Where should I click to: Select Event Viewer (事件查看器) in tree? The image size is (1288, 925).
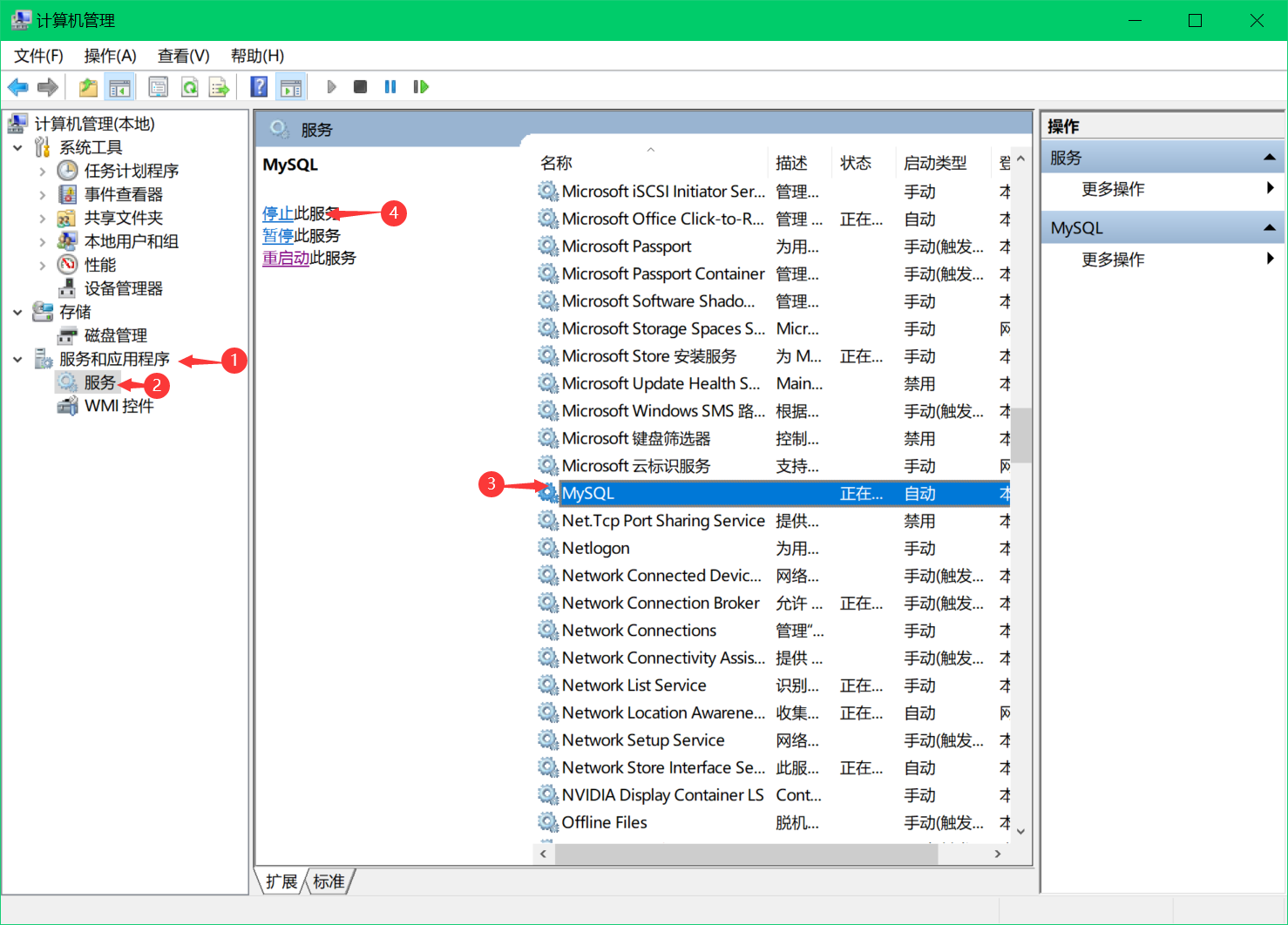124,194
